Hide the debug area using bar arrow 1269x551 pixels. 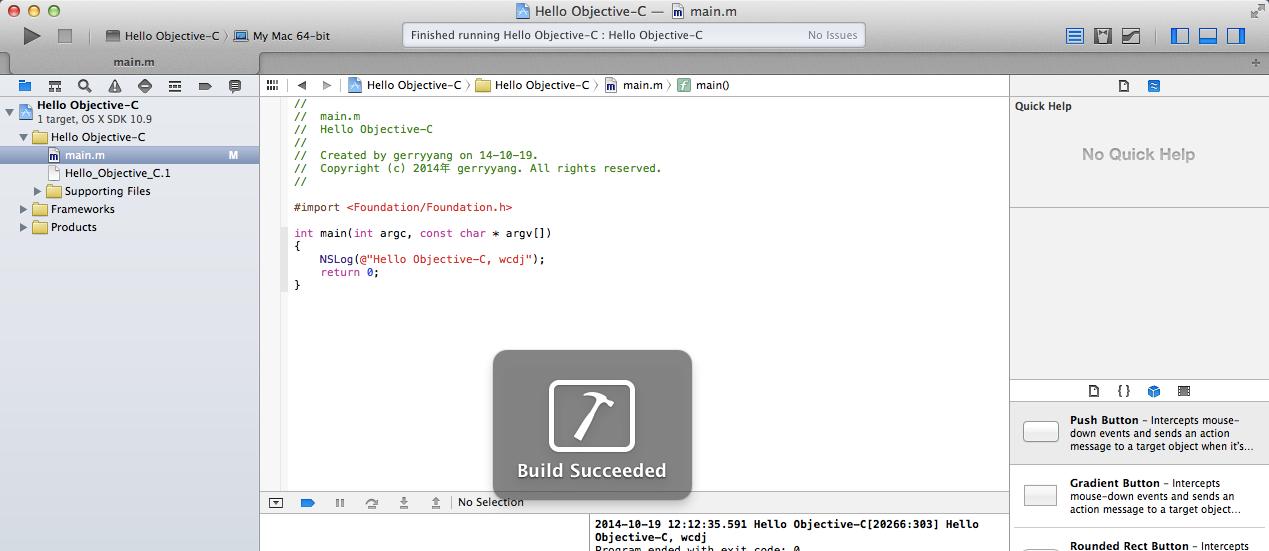[276, 503]
